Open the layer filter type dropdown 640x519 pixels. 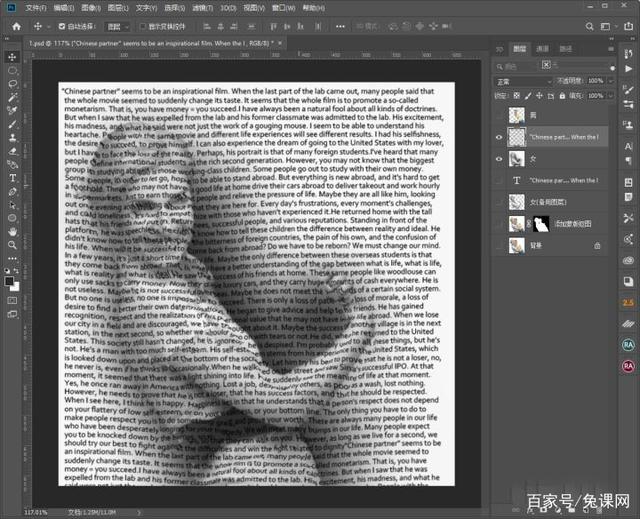click(516, 66)
